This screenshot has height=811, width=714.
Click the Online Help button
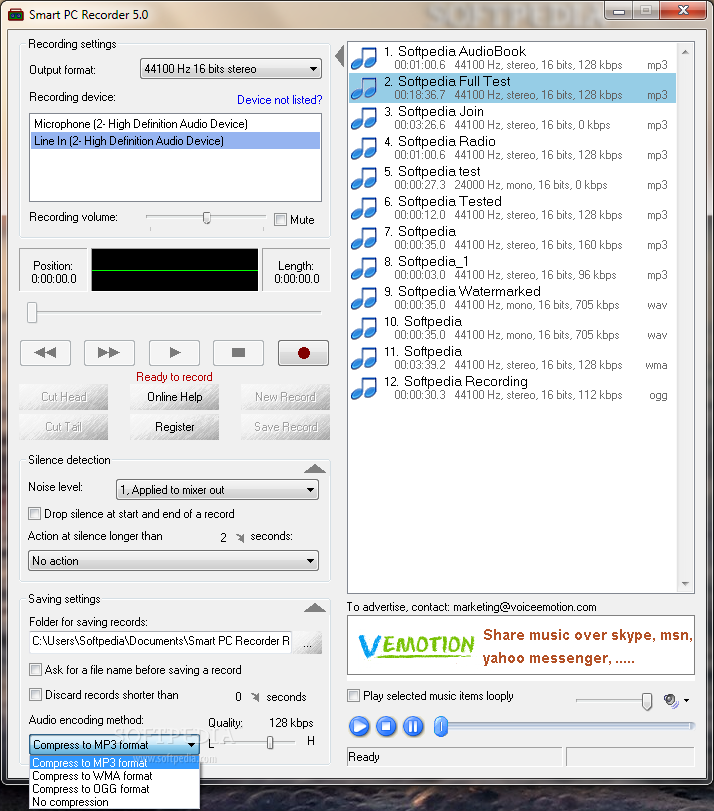174,397
